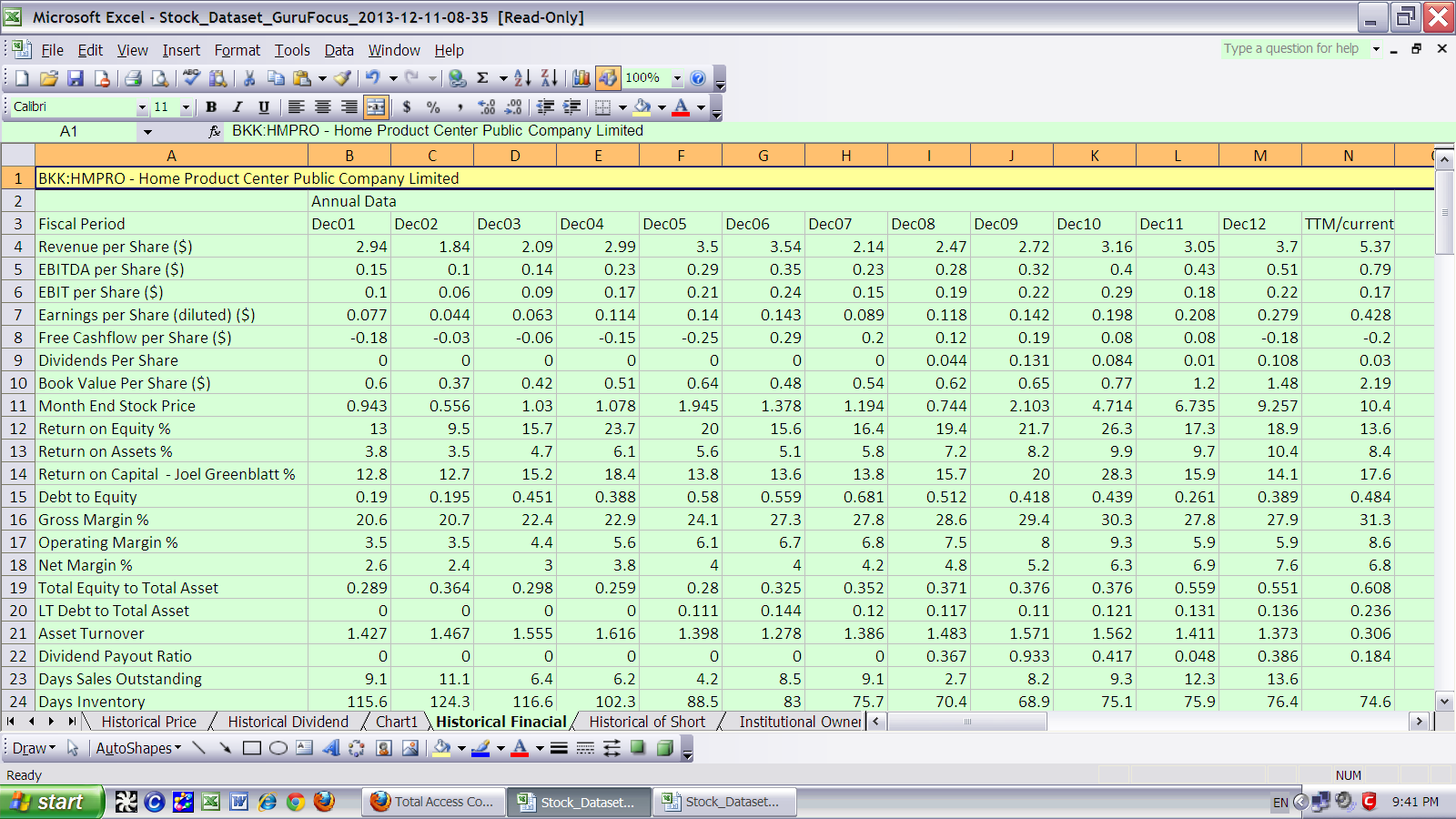This screenshot has height=819, width=1456.
Task: Open Microsoft Excel Help
Action: click(x=698, y=78)
